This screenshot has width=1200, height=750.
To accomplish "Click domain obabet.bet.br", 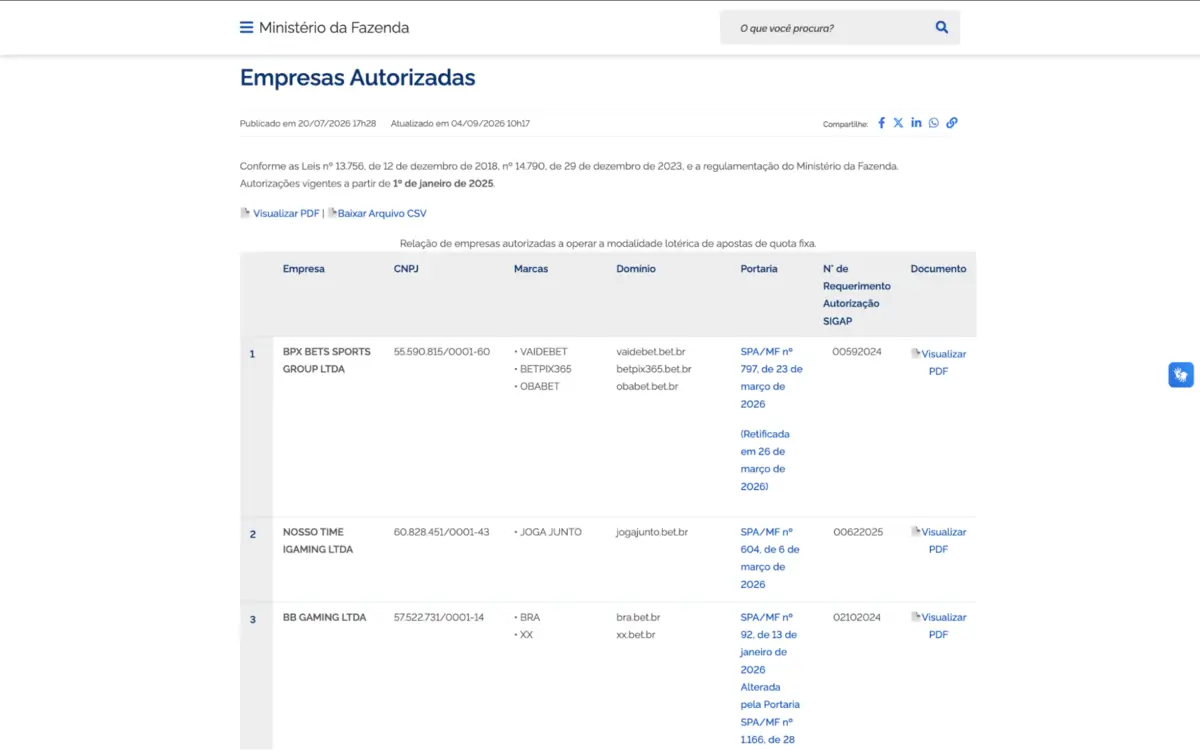I will [x=647, y=386].
